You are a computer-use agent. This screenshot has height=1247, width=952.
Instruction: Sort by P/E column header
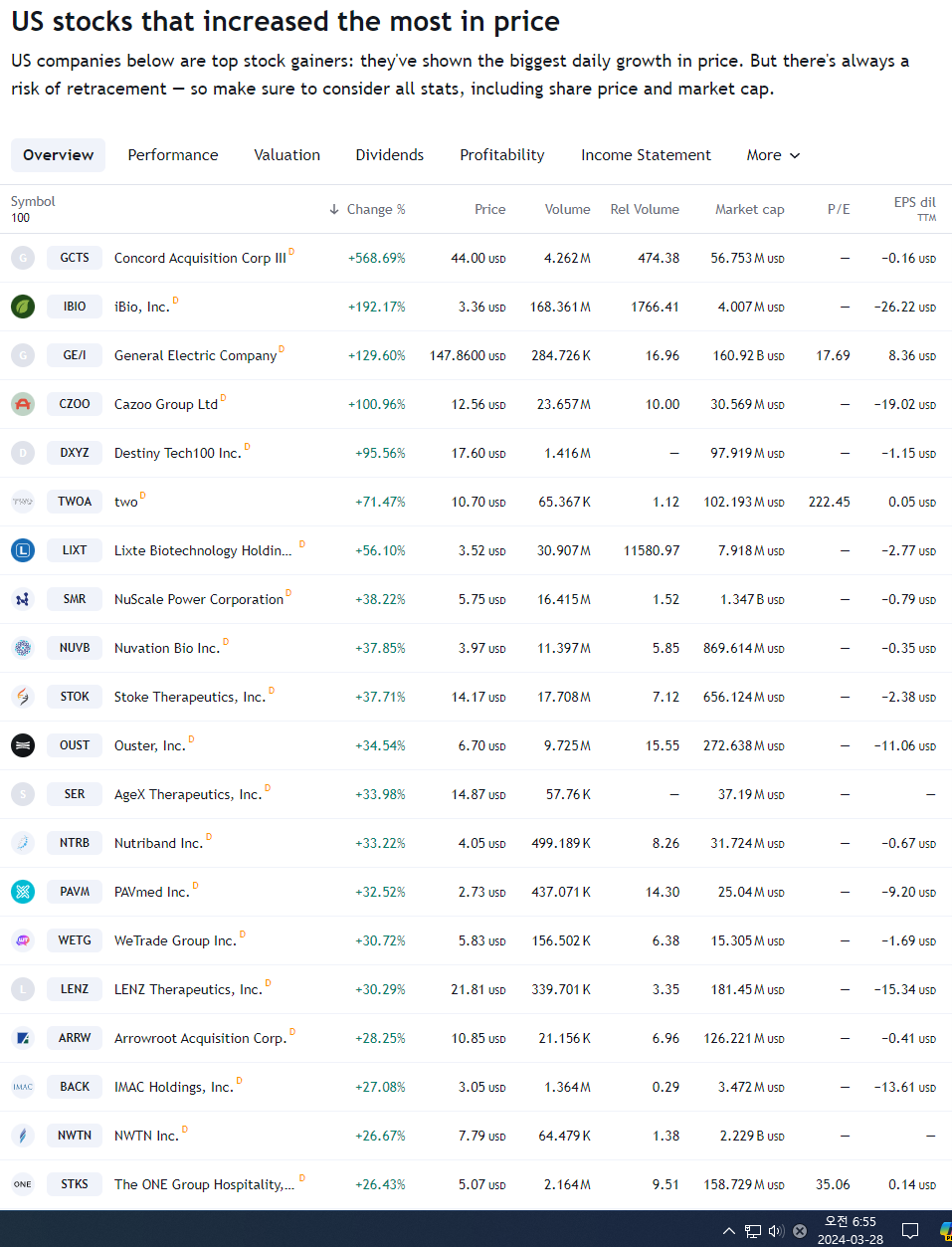click(839, 209)
